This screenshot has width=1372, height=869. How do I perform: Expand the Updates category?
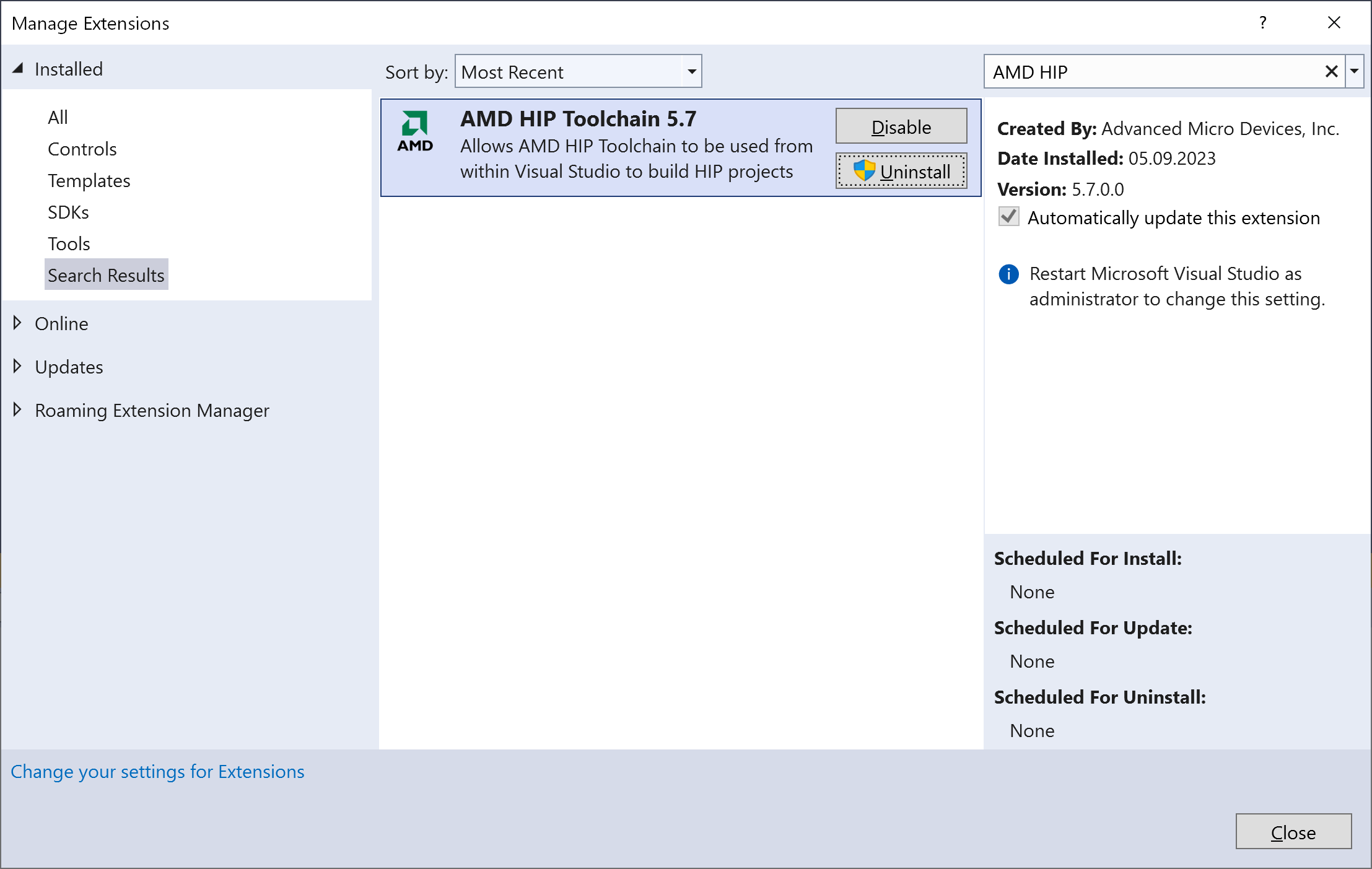pos(18,366)
